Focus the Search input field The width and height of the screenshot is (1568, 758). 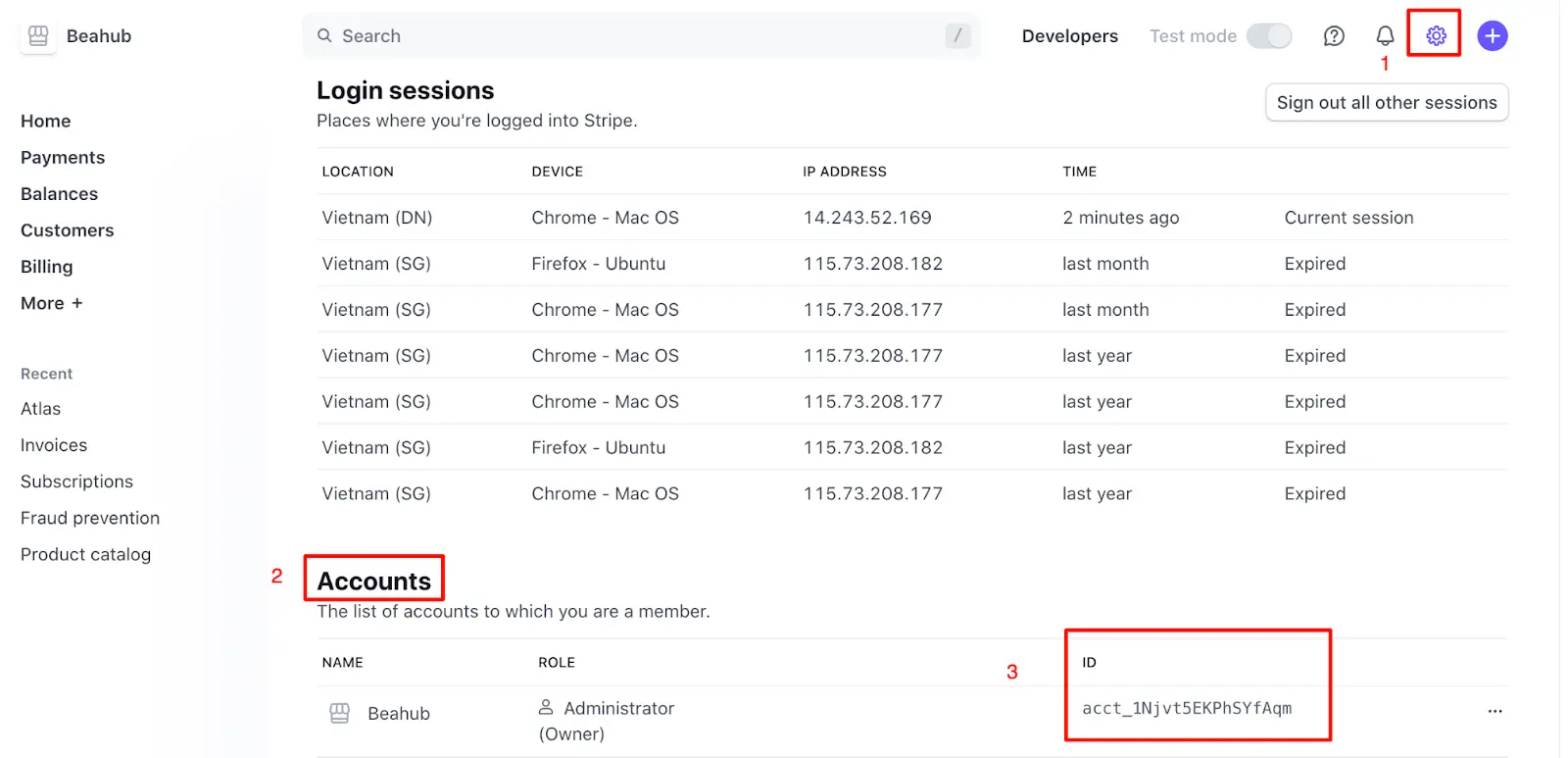[641, 36]
